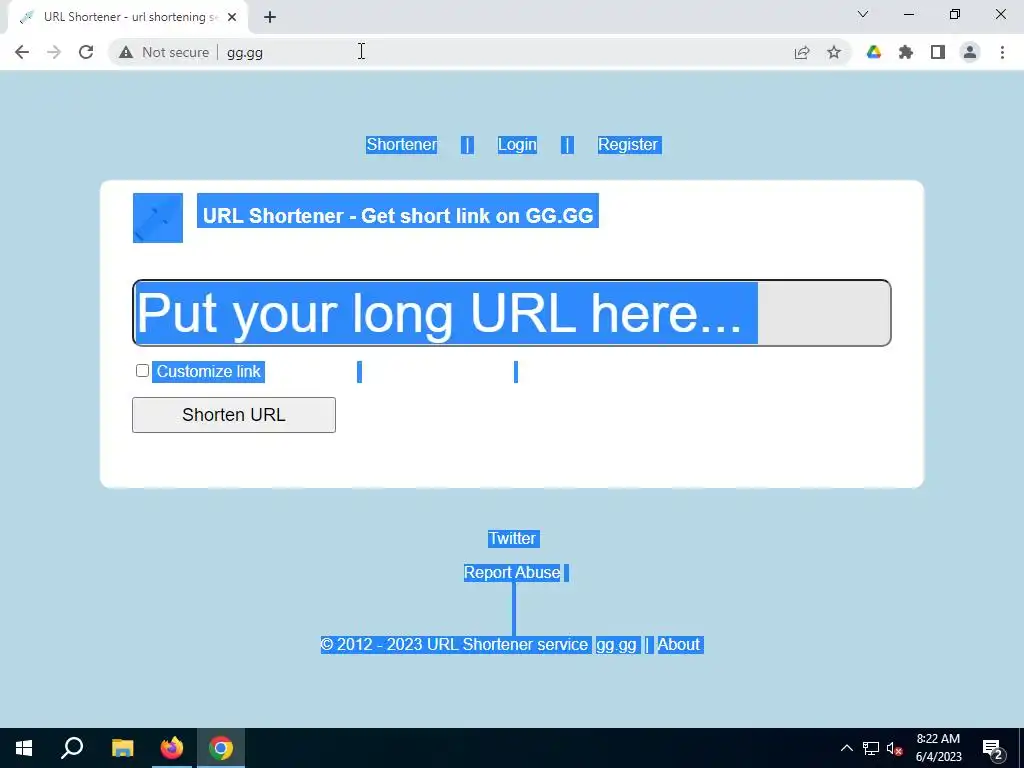Click the long URL input field
This screenshot has width=1024, height=768.
click(511, 313)
